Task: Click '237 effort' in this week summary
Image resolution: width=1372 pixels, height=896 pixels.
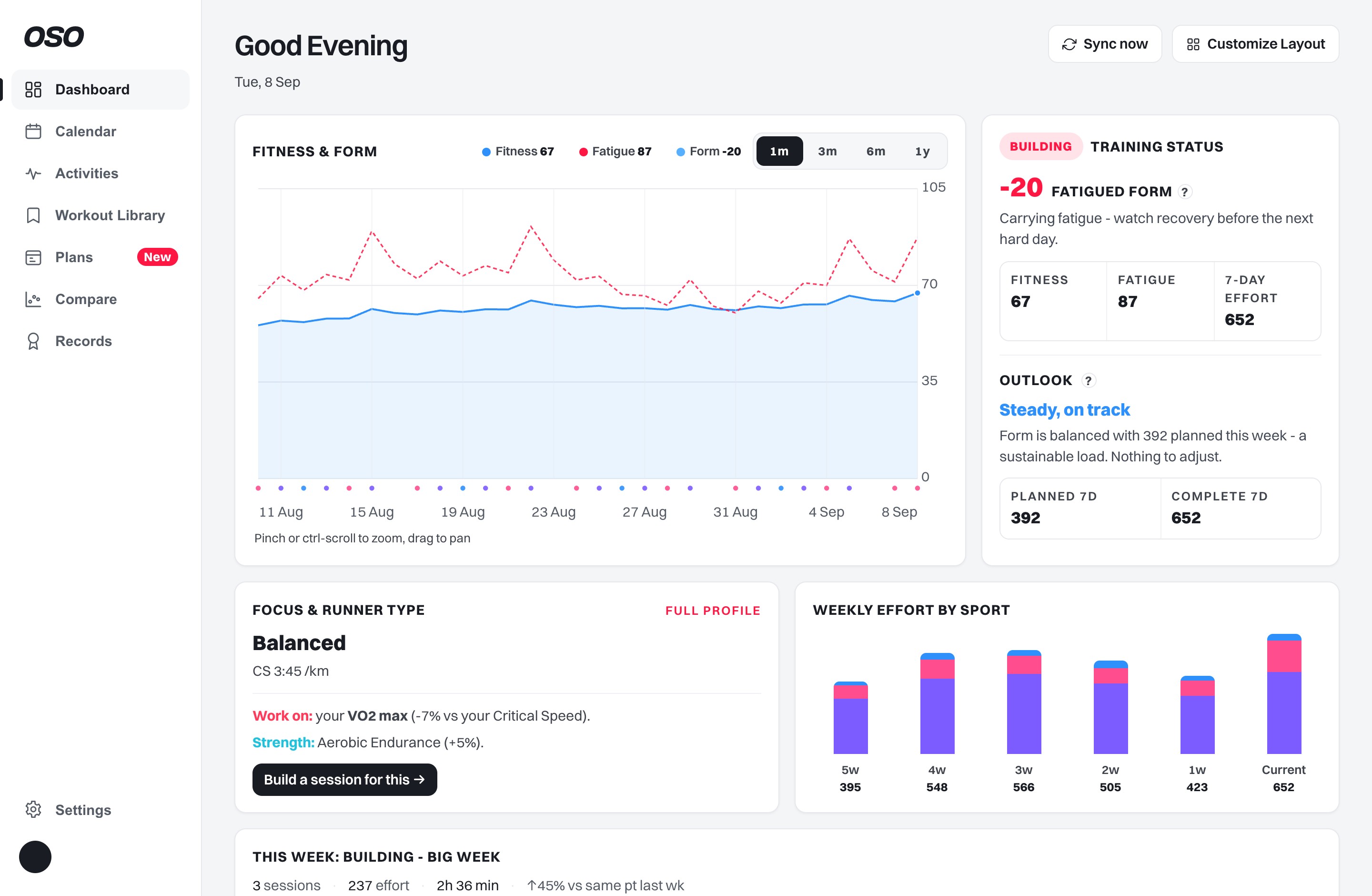Action: (378, 886)
